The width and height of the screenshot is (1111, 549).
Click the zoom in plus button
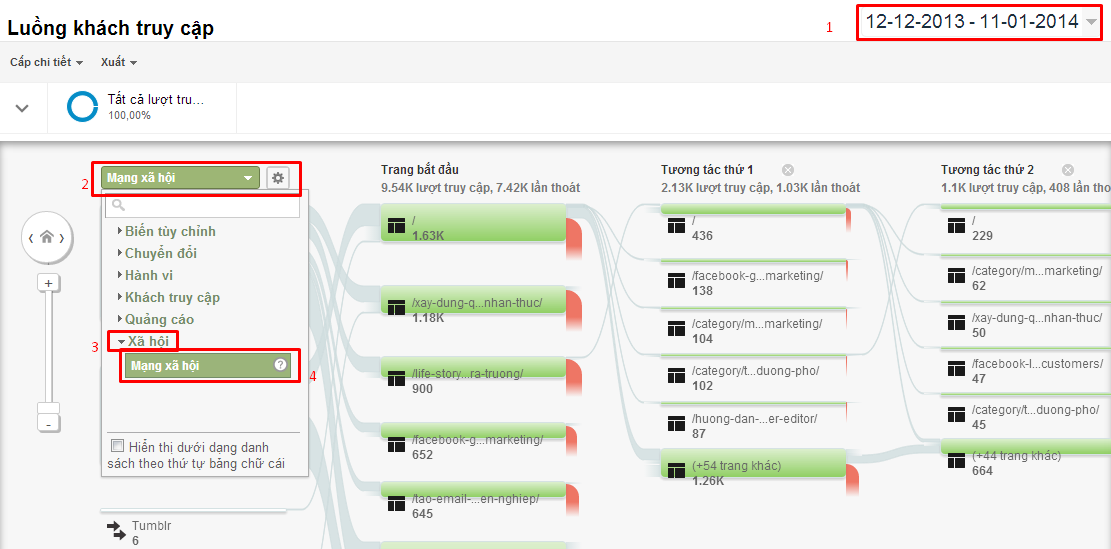[x=47, y=284]
